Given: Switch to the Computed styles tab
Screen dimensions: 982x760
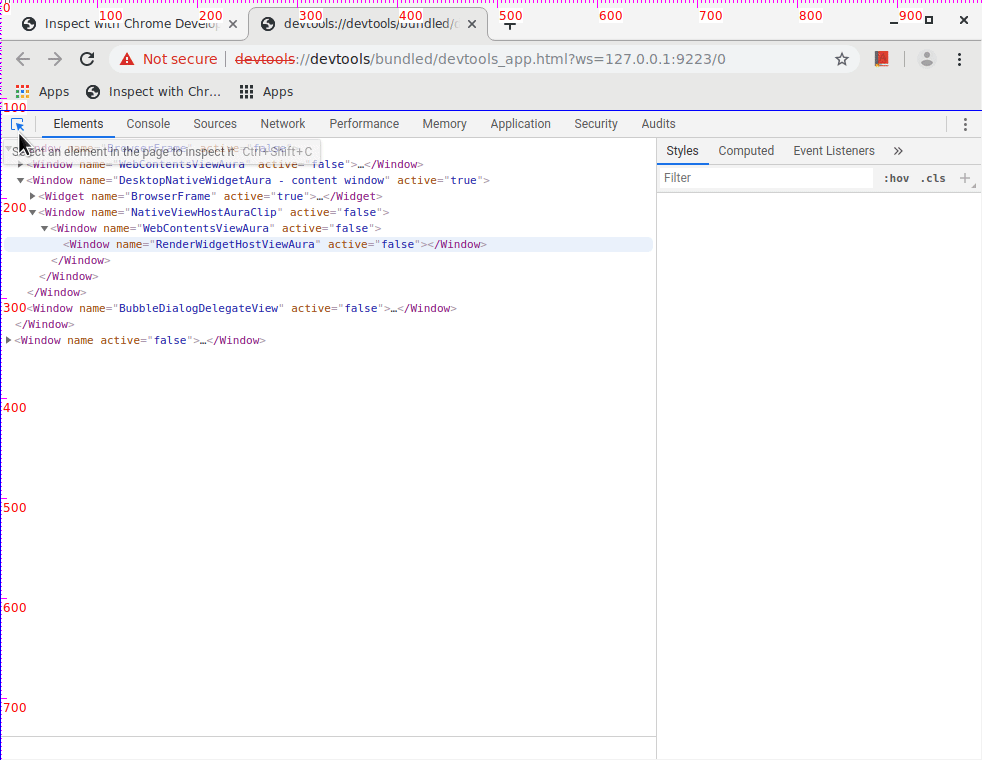Looking at the screenshot, I should point(746,151).
